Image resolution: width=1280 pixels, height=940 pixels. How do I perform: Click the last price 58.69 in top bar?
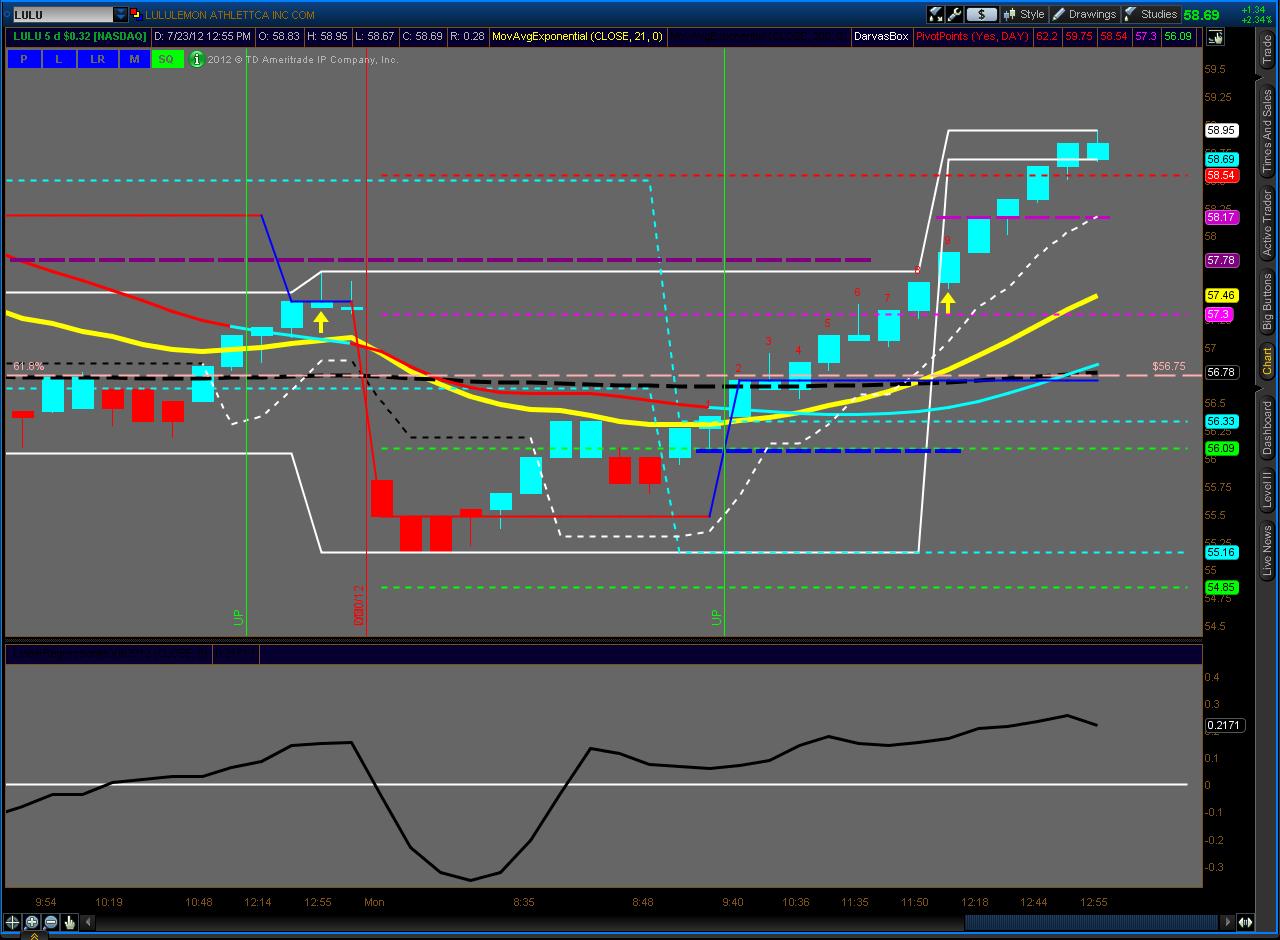pos(1202,15)
